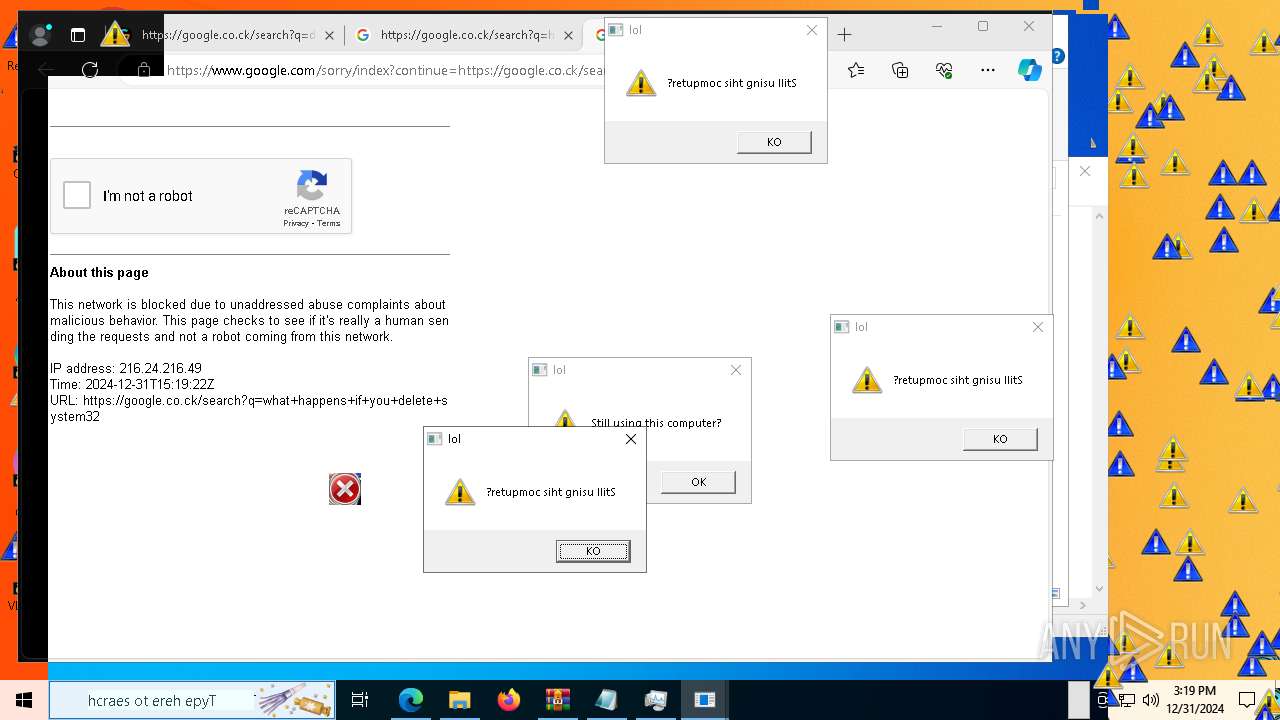Open Windows Start menu

[24, 700]
